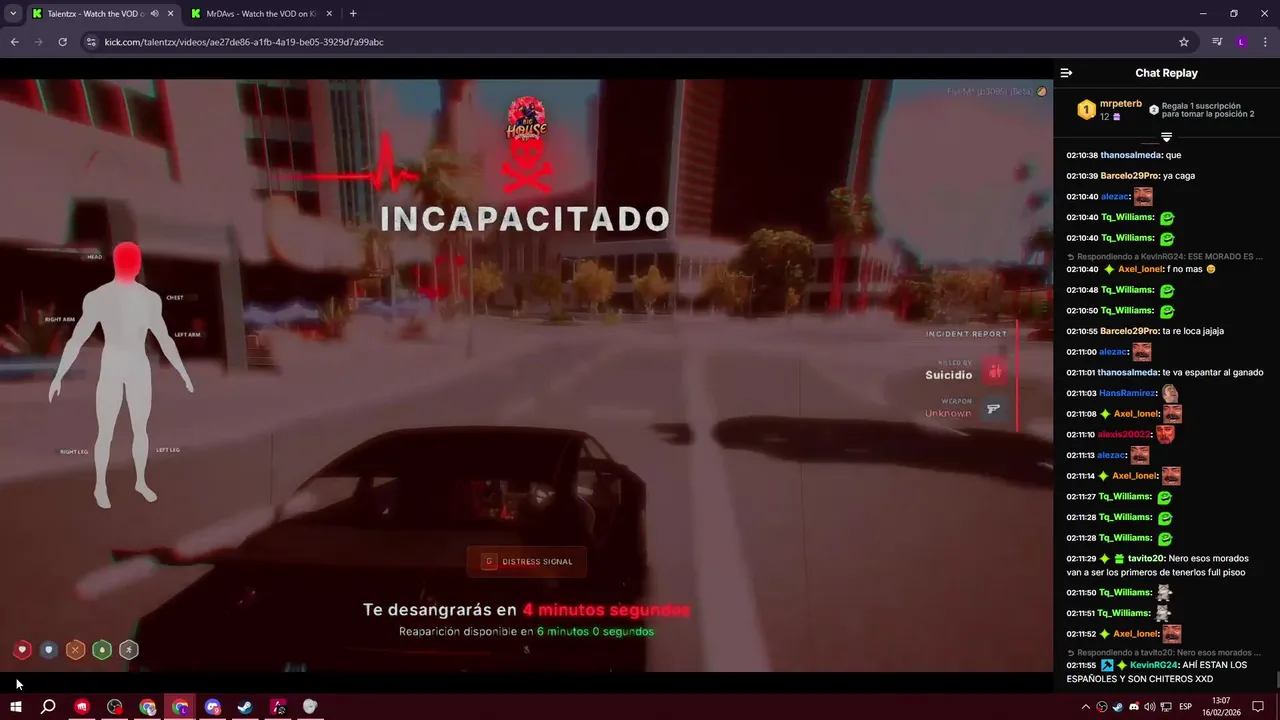Click the 02:10:55 chat timestamp
The image size is (1280, 720).
(1082, 331)
